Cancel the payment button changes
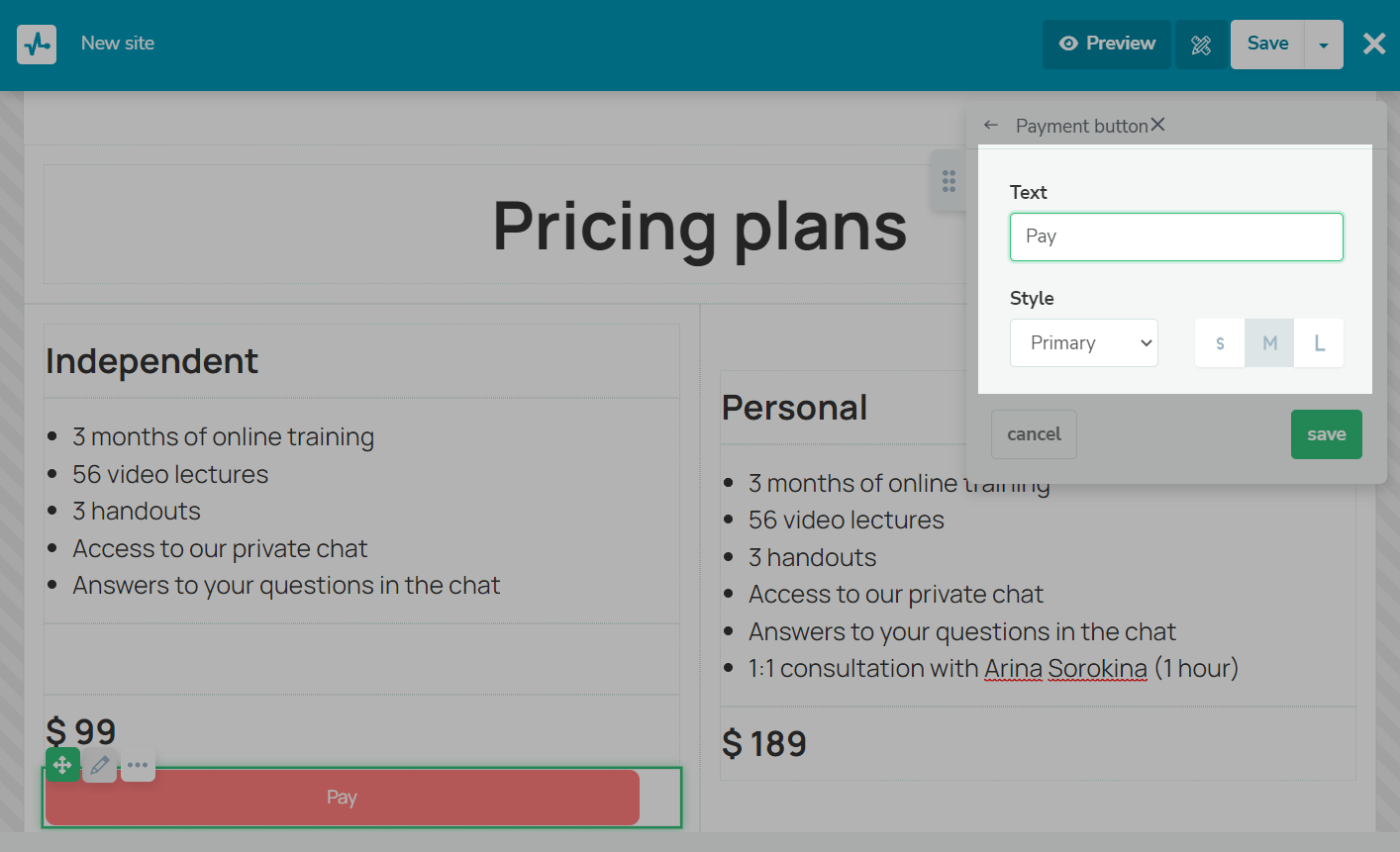 click(1034, 434)
